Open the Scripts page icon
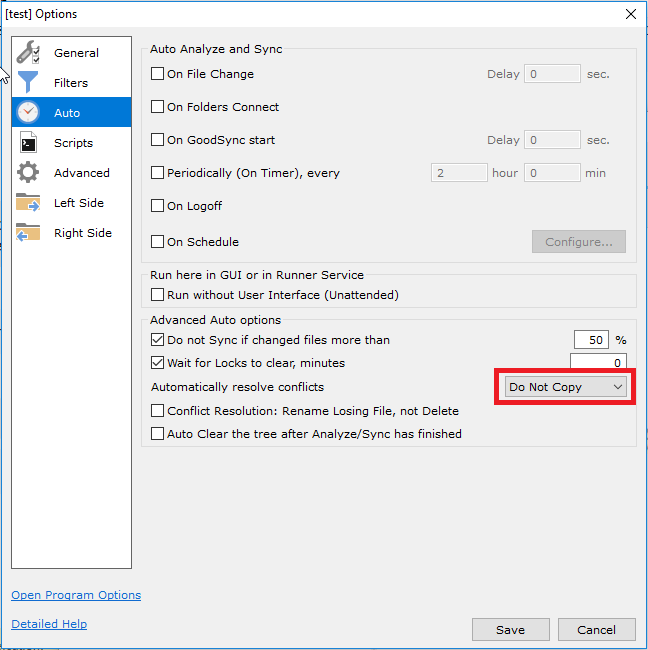Screen dimensions: 648x650 click(x=28, y=143)
